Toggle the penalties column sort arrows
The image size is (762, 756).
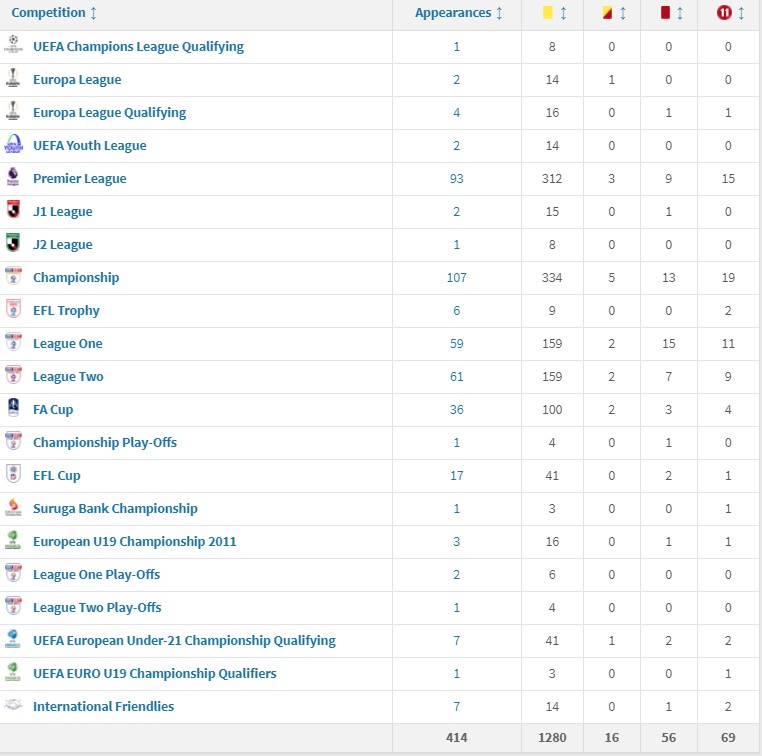pos(741,13)
